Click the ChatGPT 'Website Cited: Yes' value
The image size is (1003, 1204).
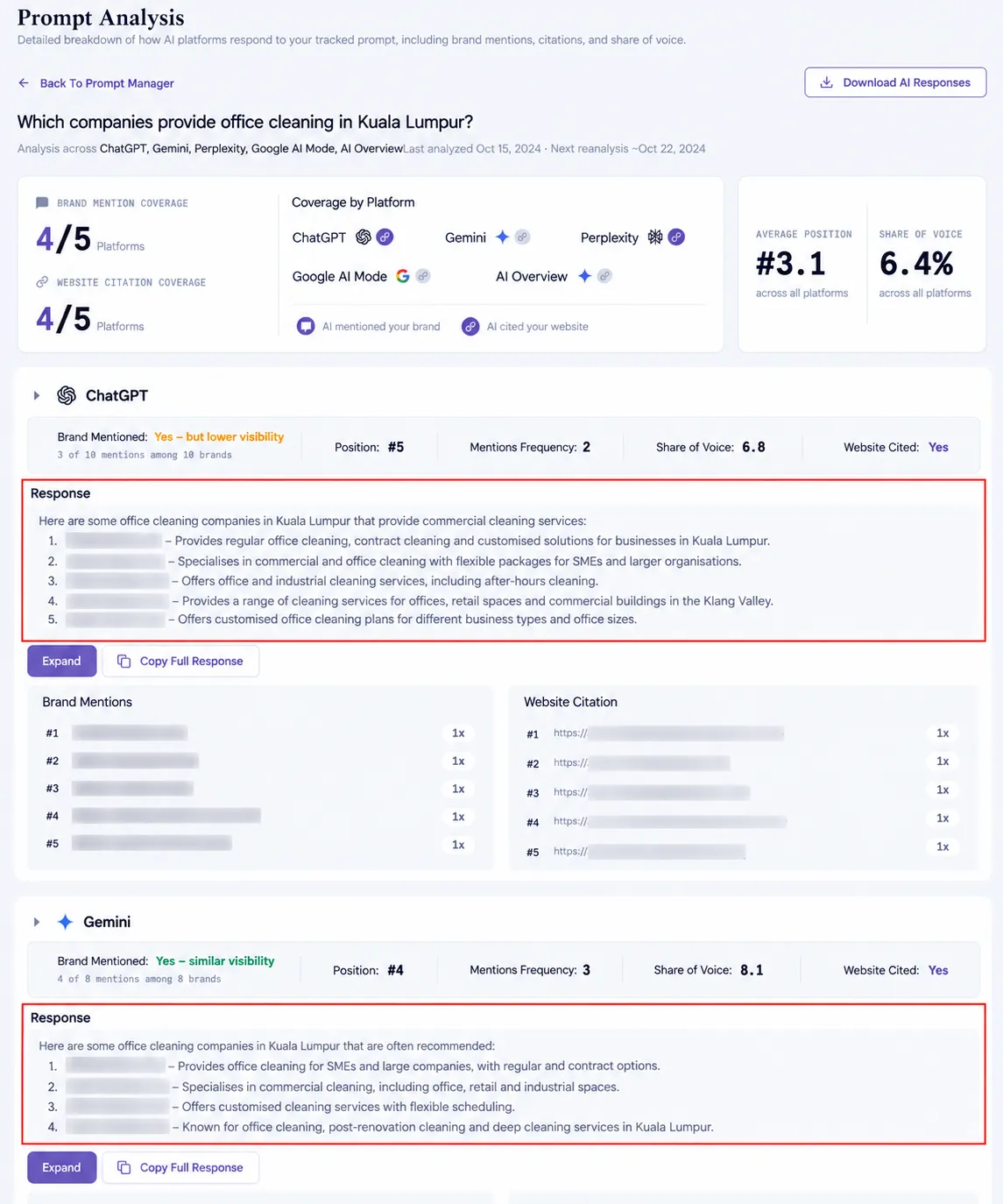pyautogui.click(x=938, y=447)
